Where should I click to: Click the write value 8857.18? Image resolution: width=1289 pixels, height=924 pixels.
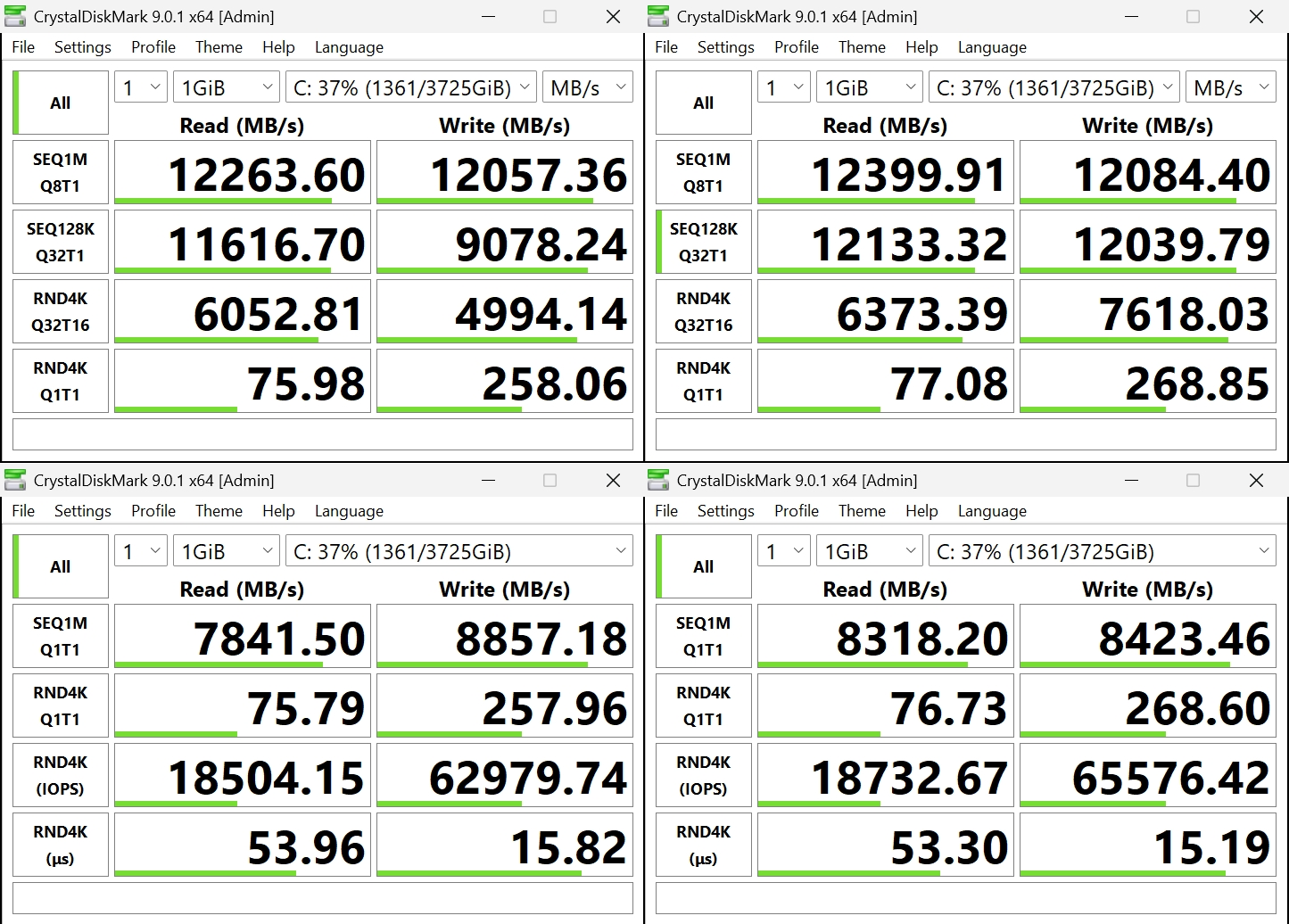tap(505, 636)
